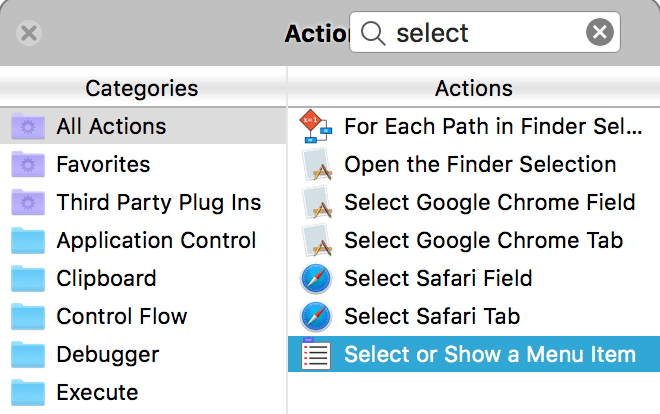Choose the Select Safari Tab action
The height and width of the screenshot is (414, 660).
(474, 316)
